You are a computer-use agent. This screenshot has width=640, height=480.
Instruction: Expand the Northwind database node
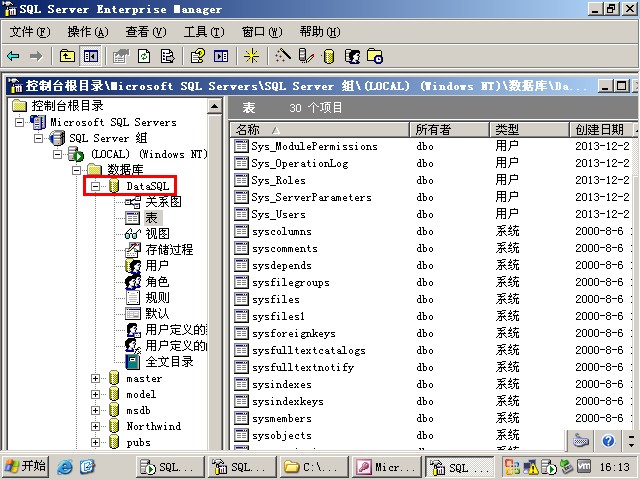[x=96, y=426]
